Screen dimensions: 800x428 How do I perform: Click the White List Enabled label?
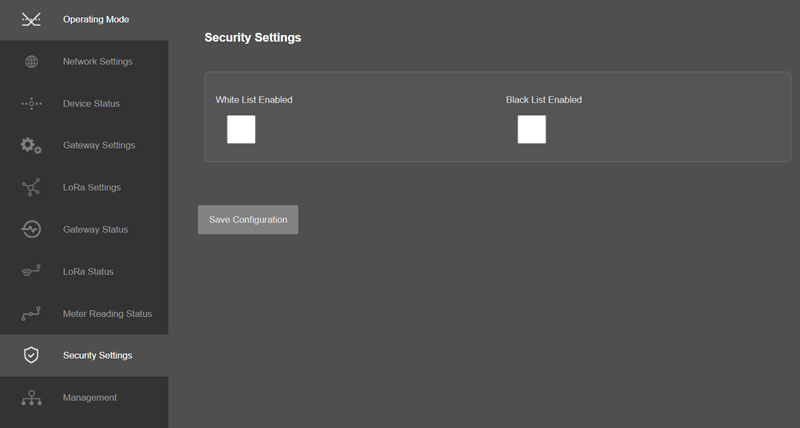pyautogui.click(x=254, y=100)
